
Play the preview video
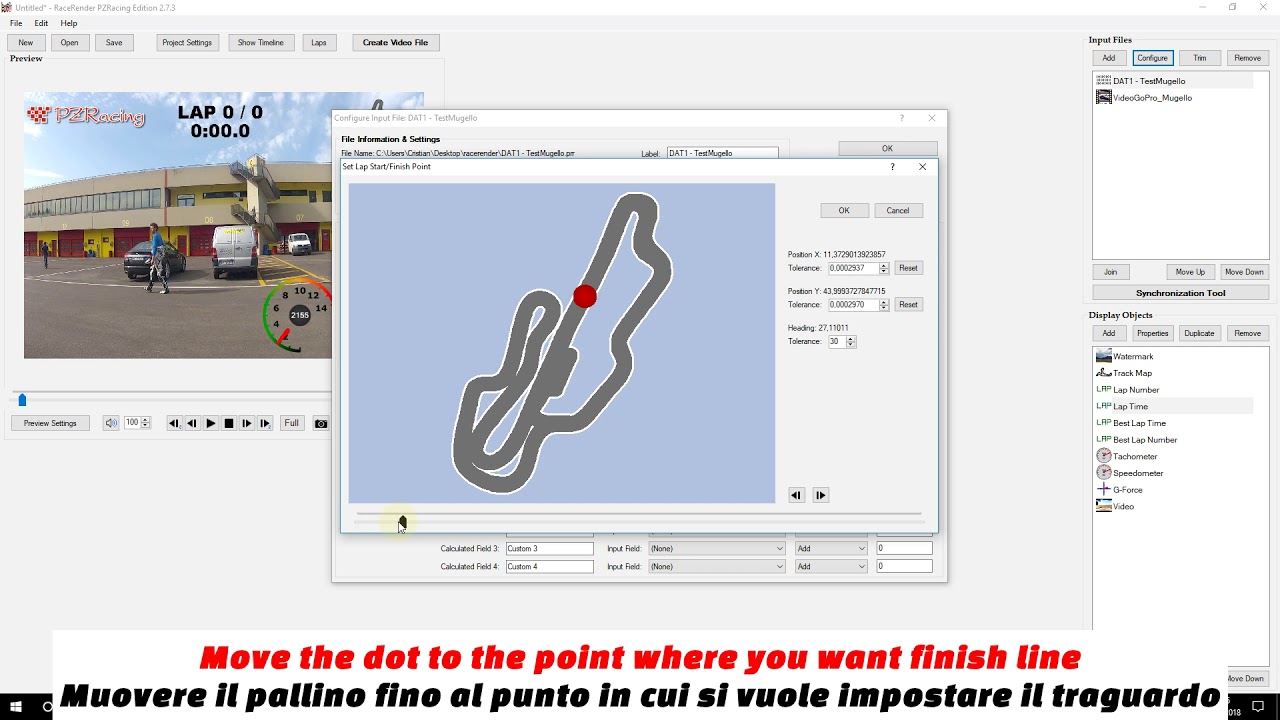(210, 423)
